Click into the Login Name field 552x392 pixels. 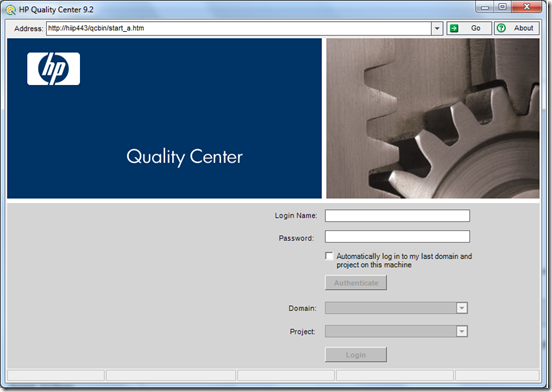pos(397,215)
